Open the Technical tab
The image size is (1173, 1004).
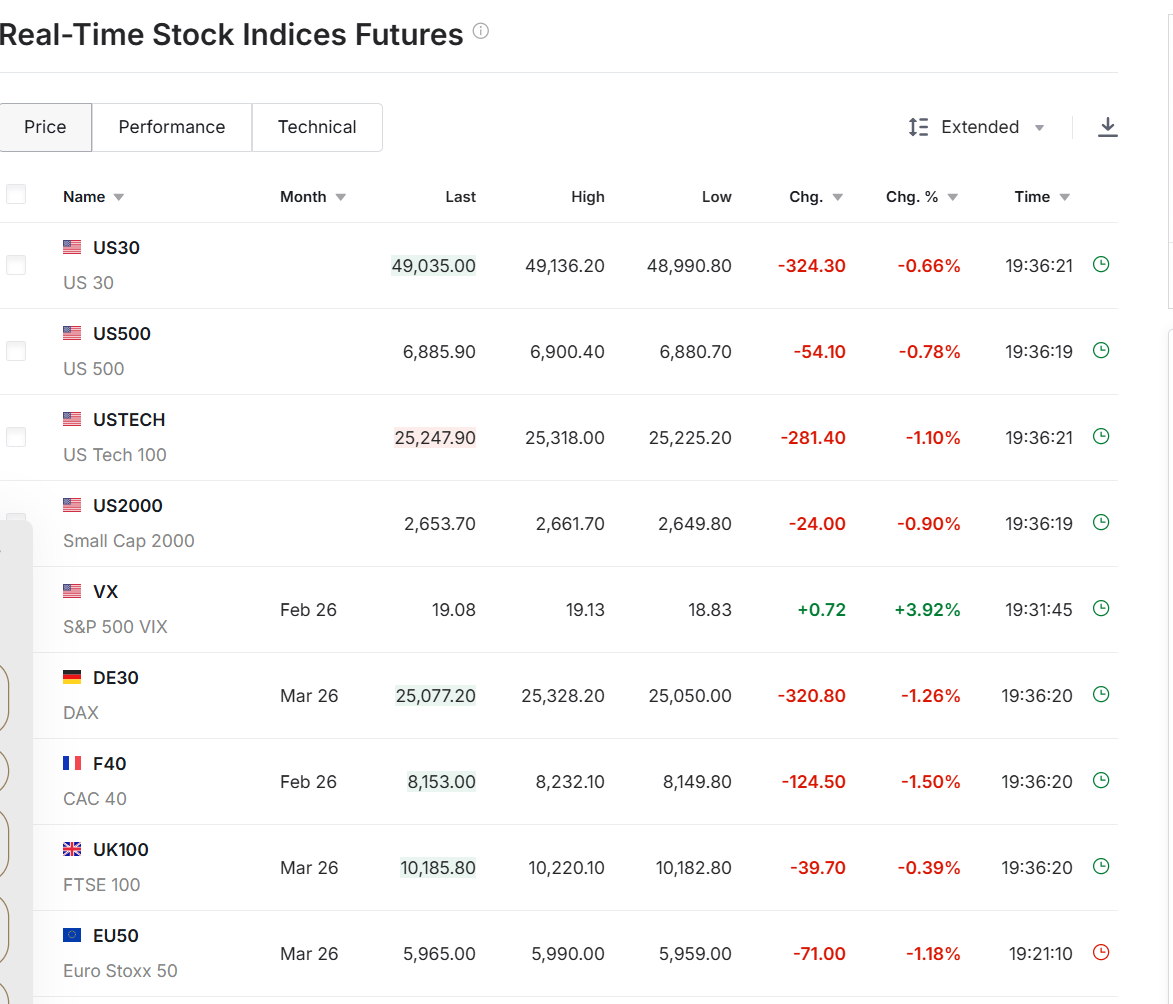[x=317, y=127]
